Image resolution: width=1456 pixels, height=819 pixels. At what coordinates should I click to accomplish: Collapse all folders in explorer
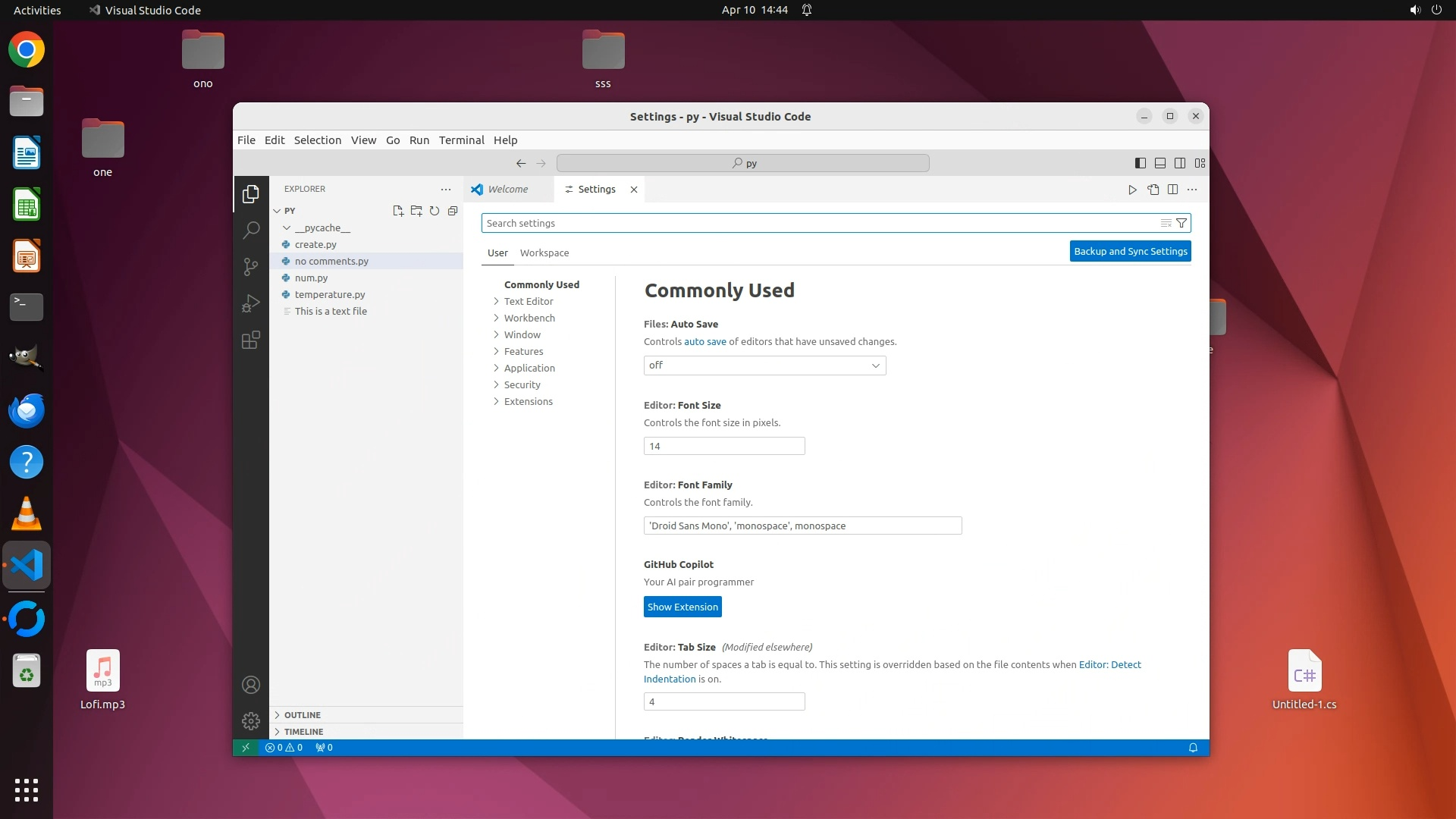click(453, 211)
